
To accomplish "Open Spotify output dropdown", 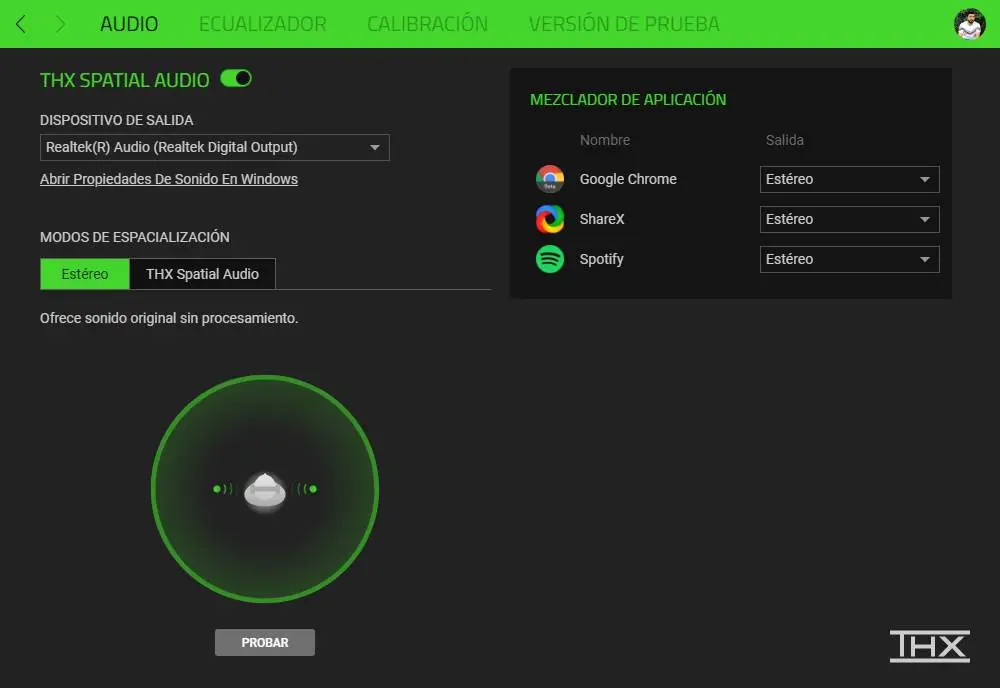I will pos(849,260).
